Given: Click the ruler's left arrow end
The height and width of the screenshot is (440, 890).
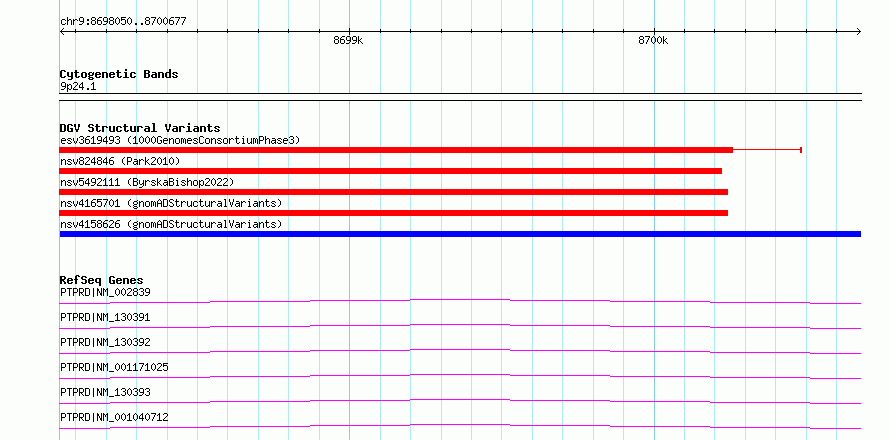Looking at the screenshot, I should click(62, 32).
